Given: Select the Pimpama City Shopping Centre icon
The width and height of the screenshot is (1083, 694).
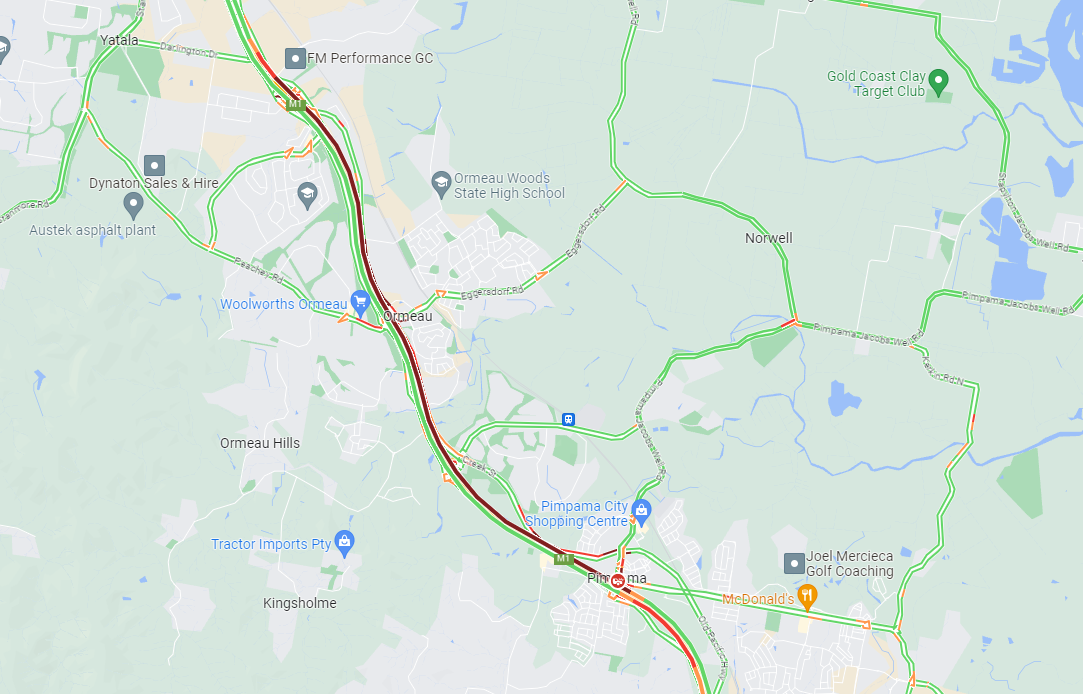Looking at the screenshot, I should [642, 512].
